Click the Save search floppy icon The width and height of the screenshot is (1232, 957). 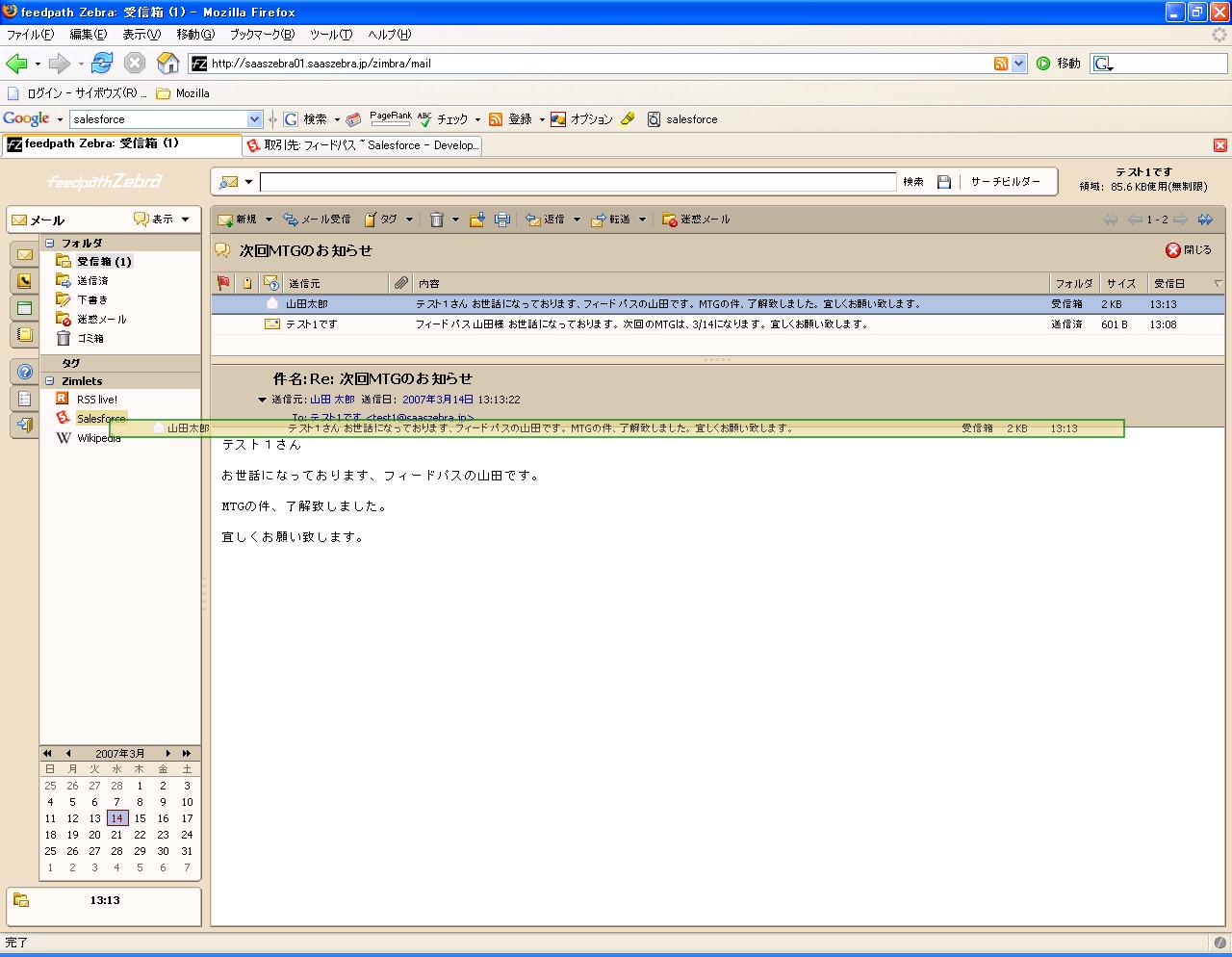[944, 182]
